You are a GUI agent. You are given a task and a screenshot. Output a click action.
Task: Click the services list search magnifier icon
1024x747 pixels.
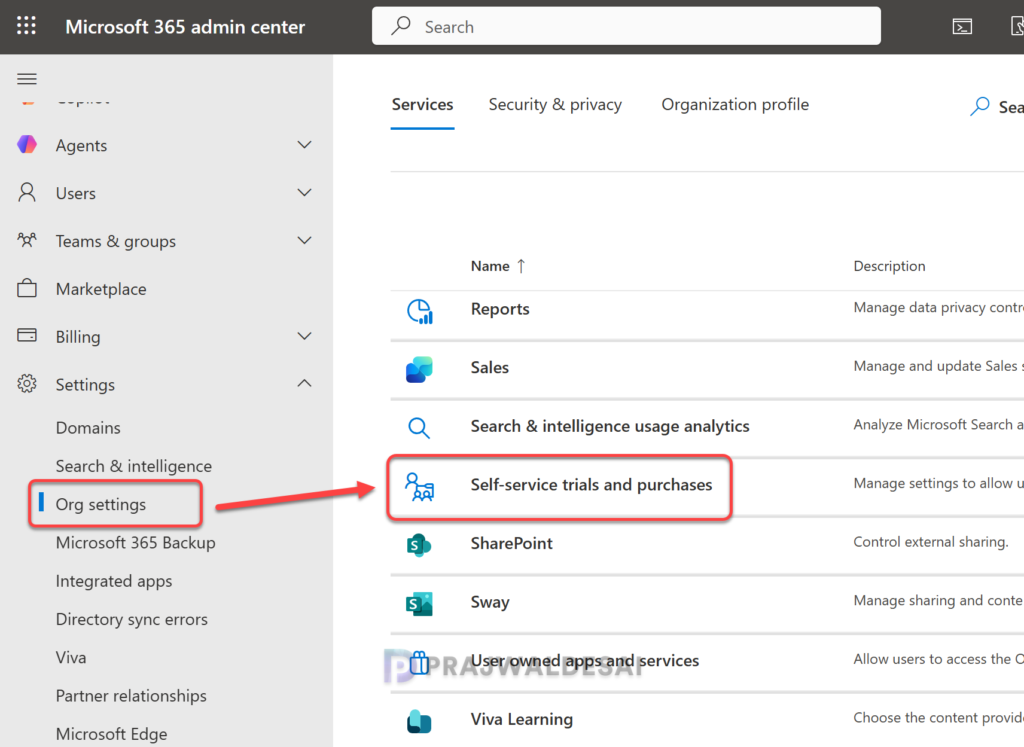[980, 106]
